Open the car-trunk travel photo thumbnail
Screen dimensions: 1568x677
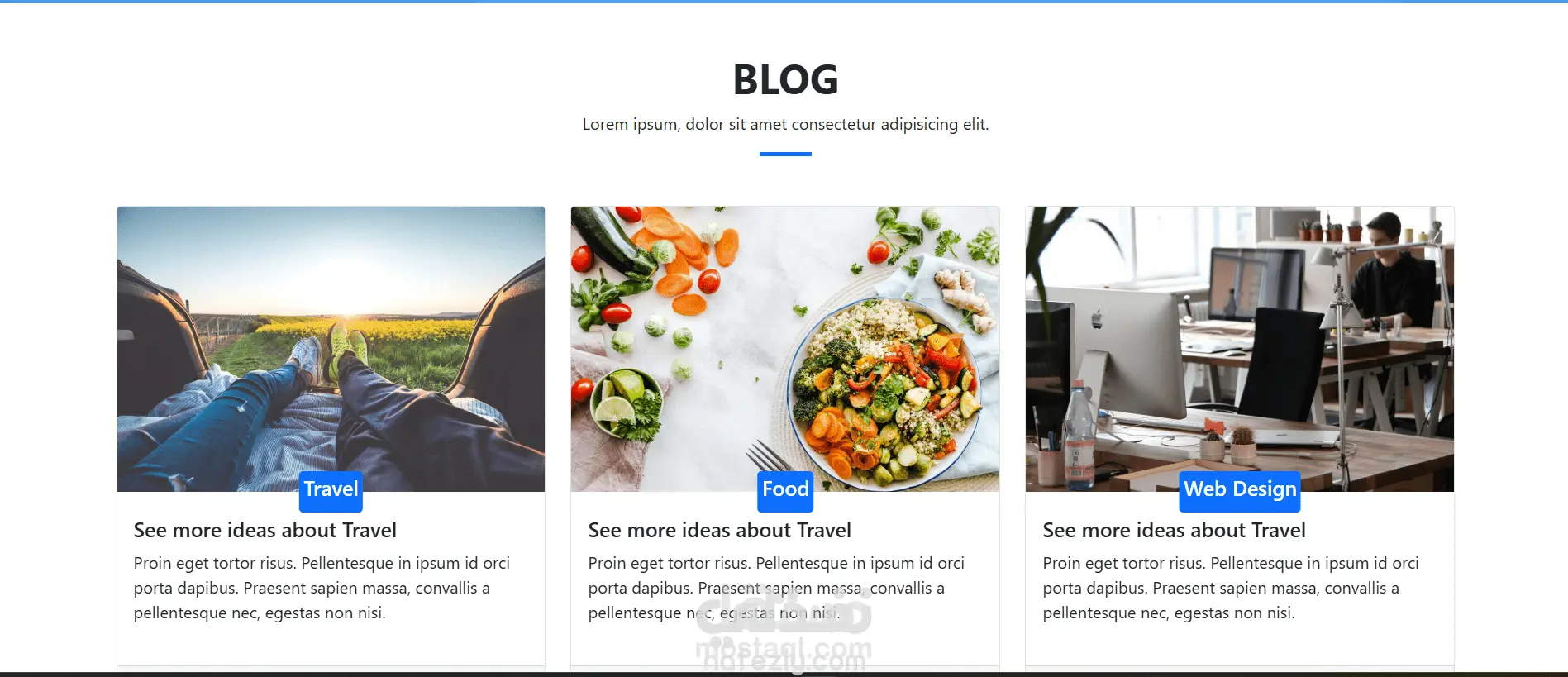pyautogui.click(x=331, y=349)
